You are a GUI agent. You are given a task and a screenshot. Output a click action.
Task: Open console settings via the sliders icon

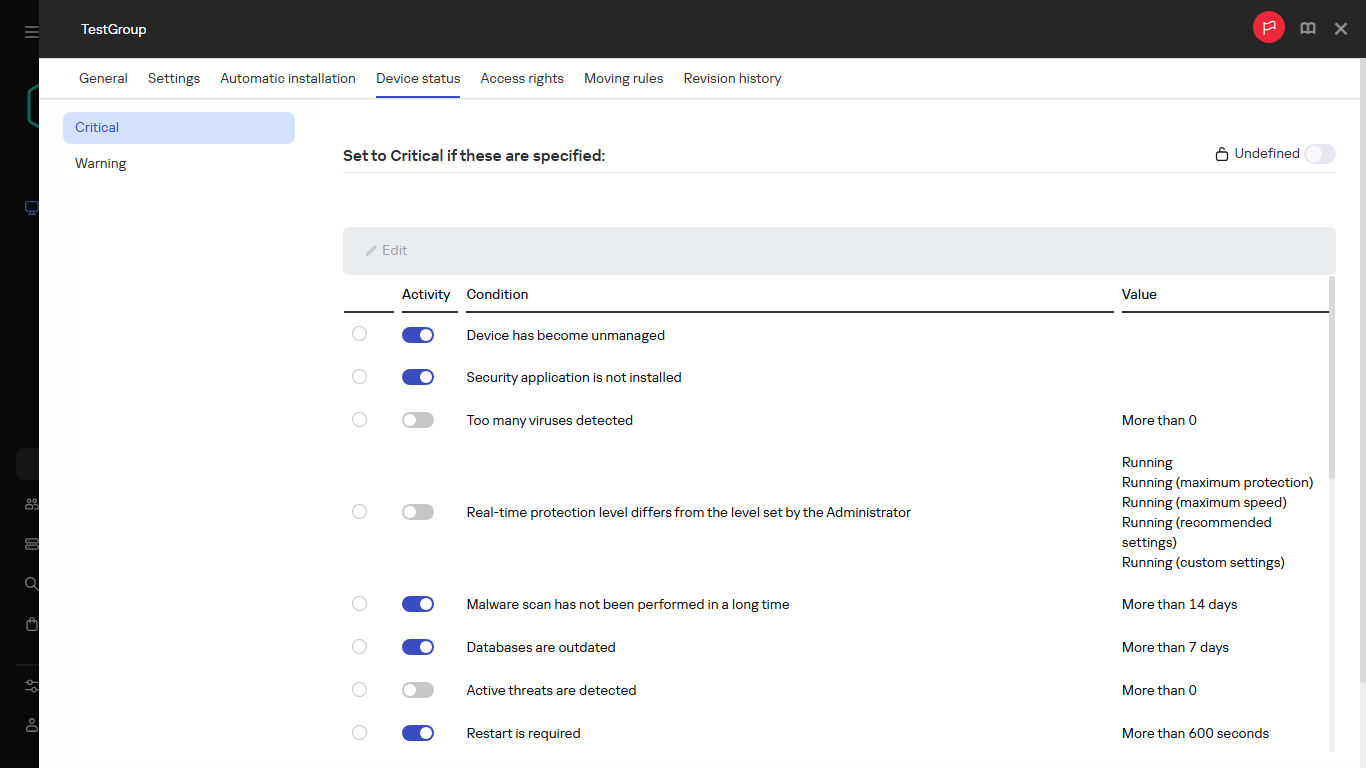pos(30,686)
